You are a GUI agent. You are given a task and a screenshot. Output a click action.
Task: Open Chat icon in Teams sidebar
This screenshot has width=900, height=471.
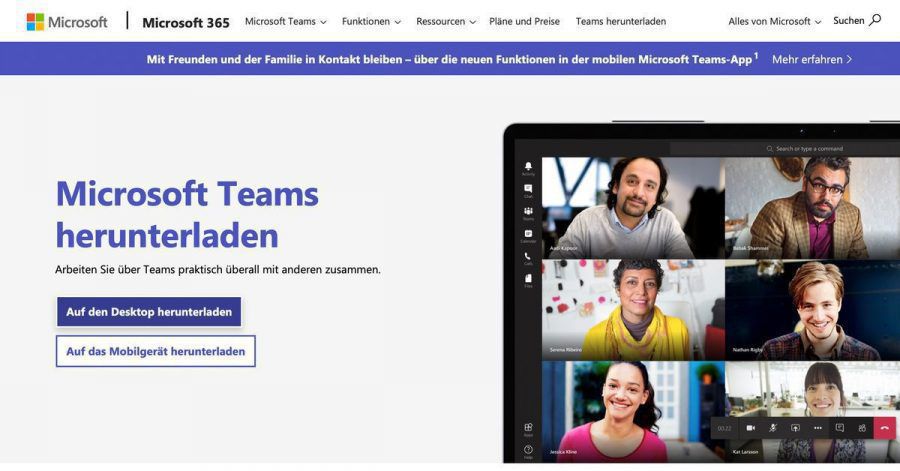point(528,190)
